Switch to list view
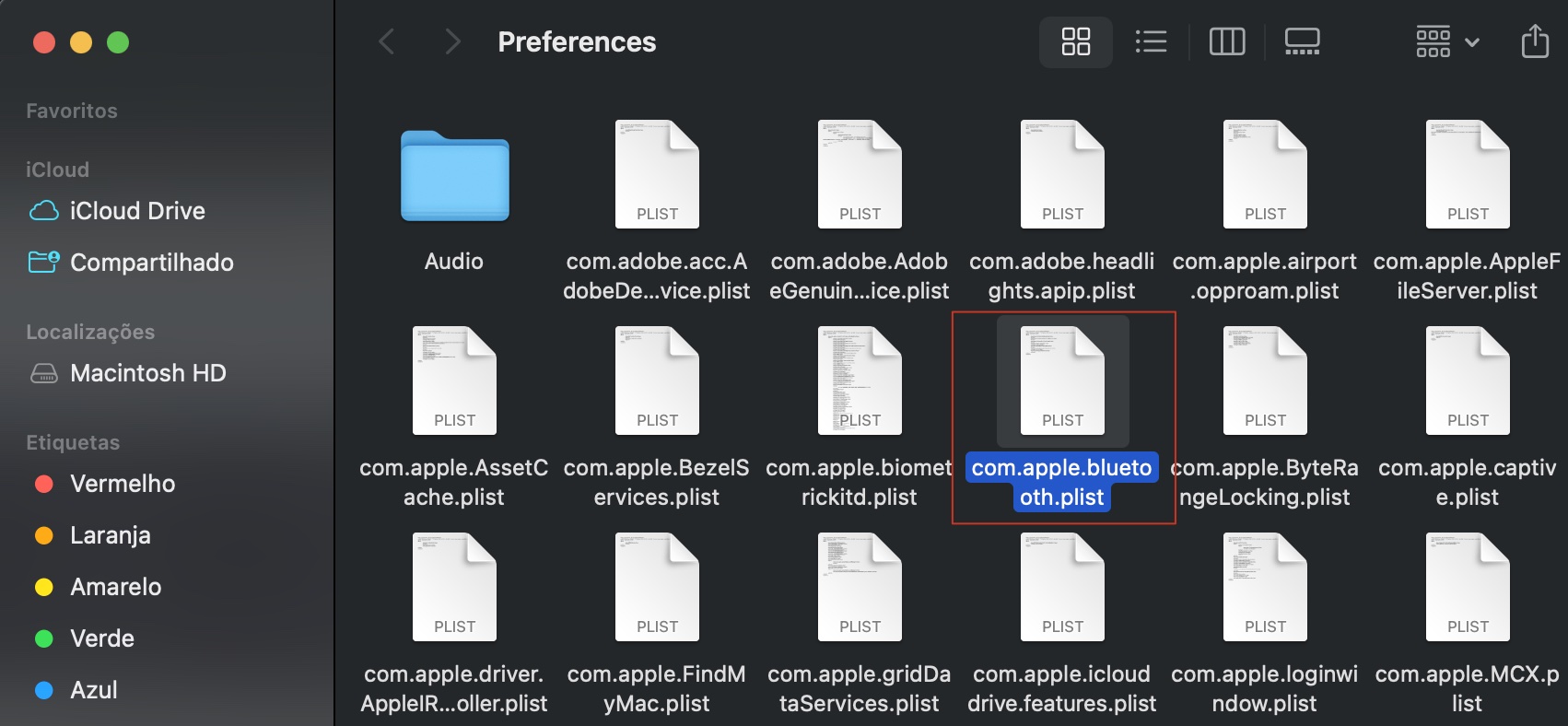The image size is (1568, 726). 1151,41
